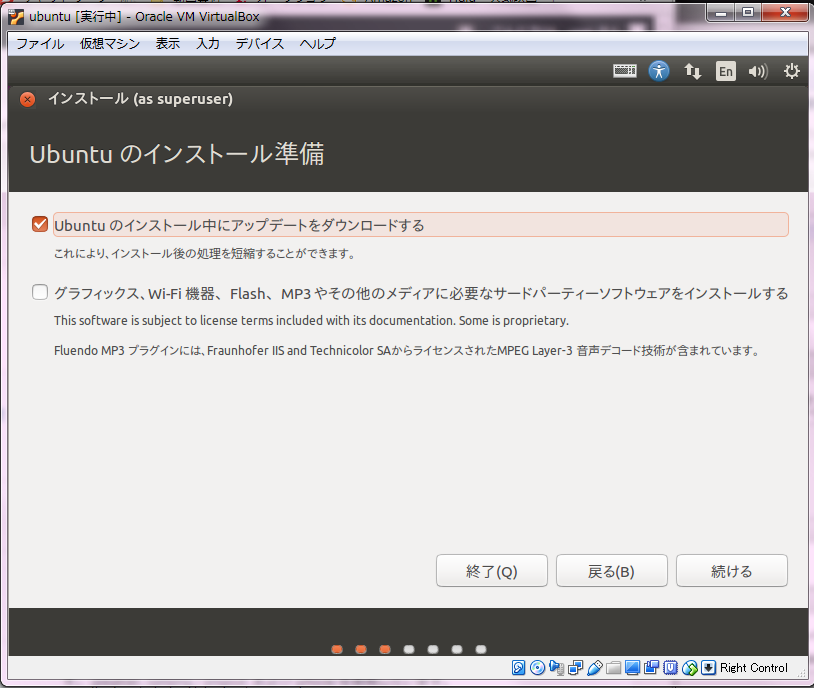Open the 仮想マシン menu
Screen dimensions: 814x688
point(110,44)
